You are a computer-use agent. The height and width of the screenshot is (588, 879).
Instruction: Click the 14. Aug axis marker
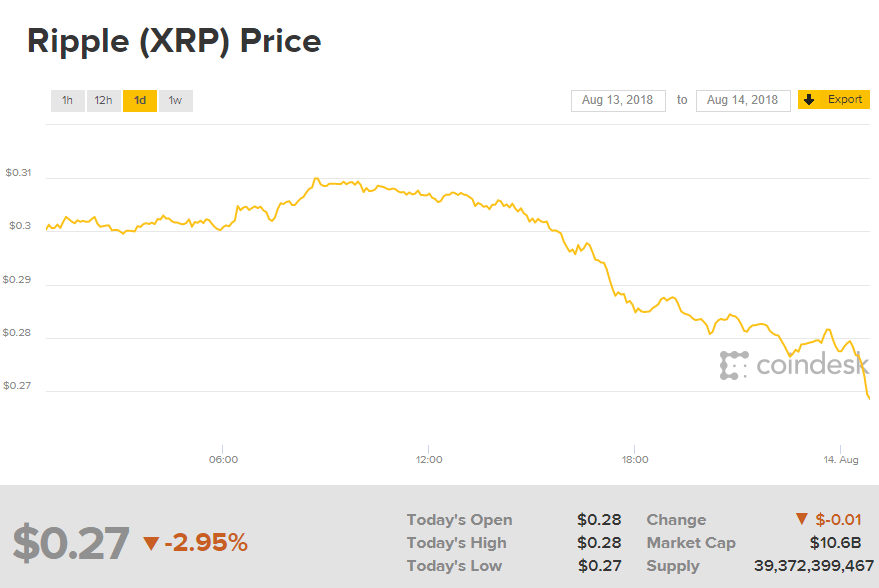842,460
